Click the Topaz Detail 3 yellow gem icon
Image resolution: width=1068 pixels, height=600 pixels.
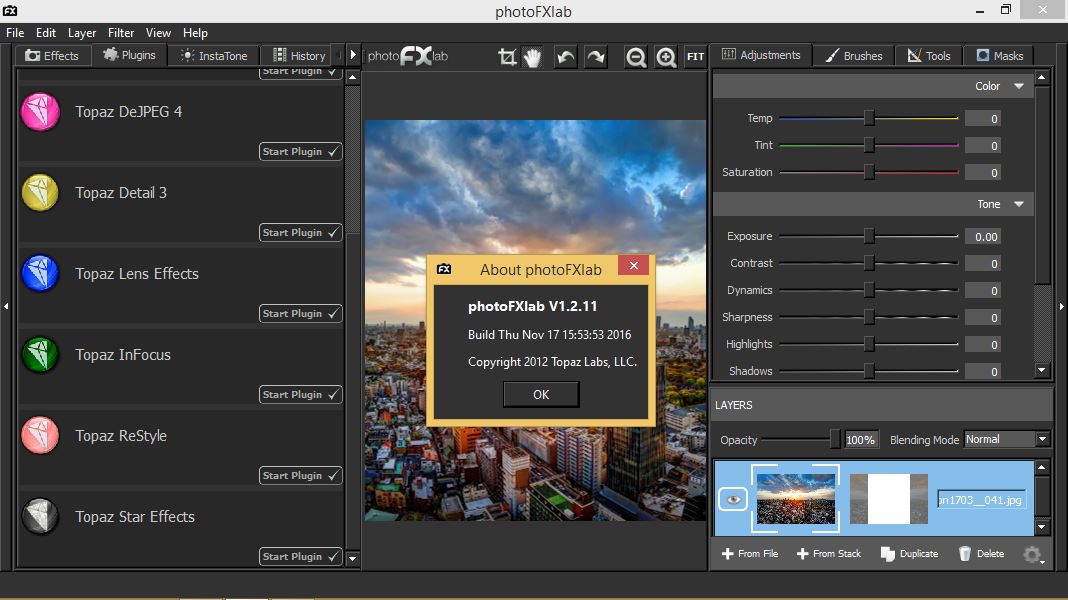point(40,193)
